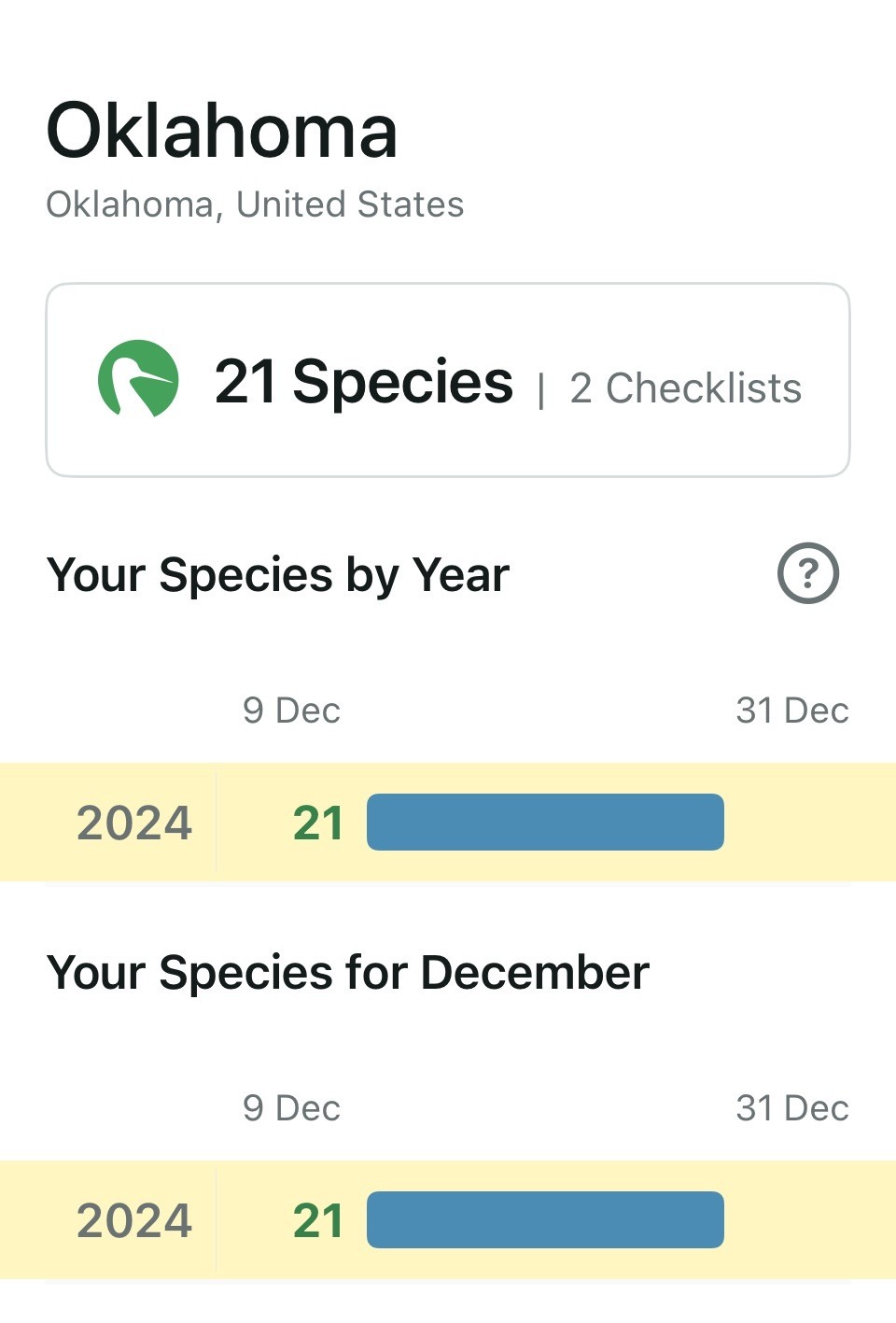Select 2024 in Species for December

pos(134,1220)
